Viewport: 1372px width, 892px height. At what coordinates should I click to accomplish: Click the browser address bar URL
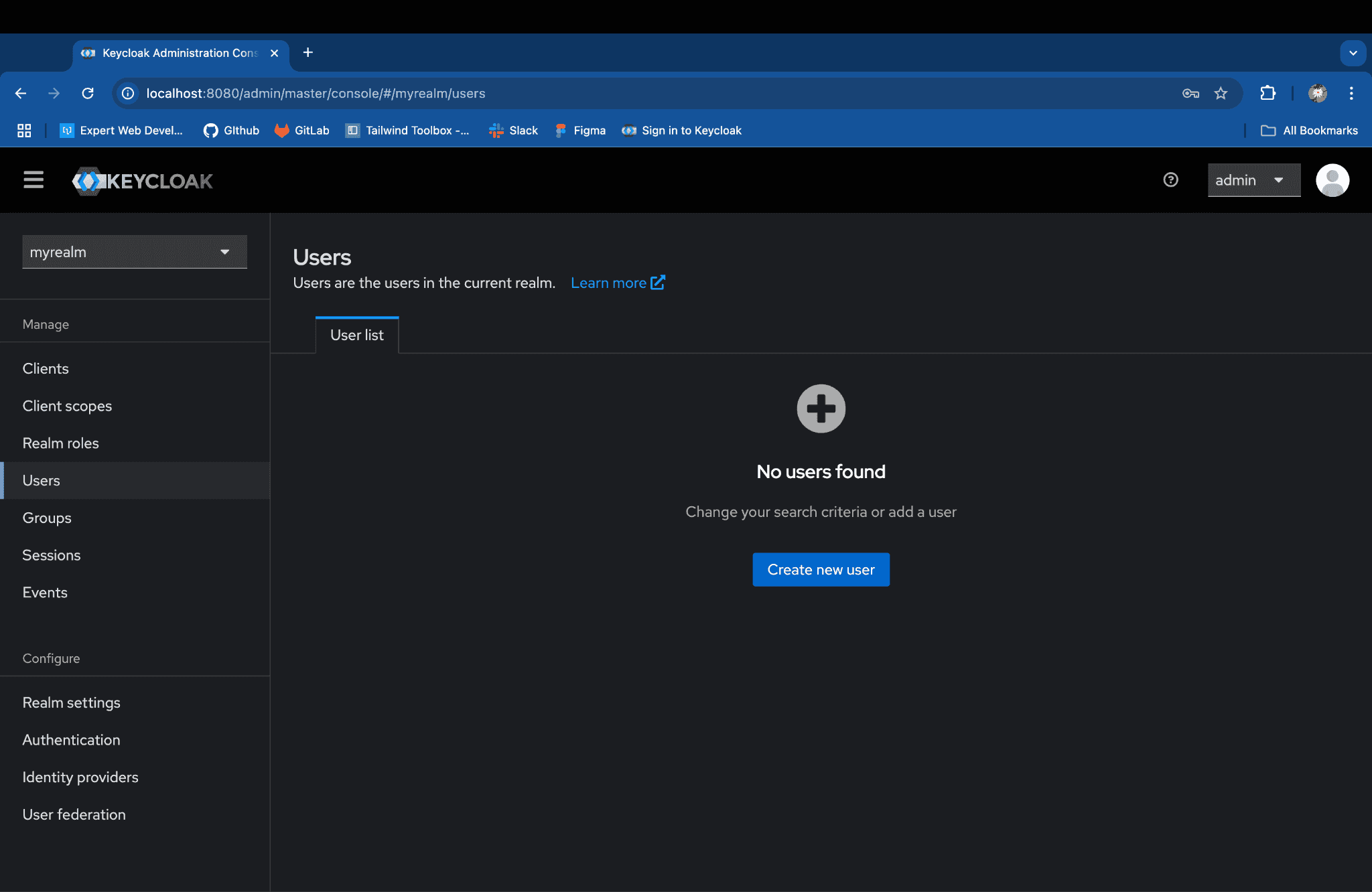point(316,94)
